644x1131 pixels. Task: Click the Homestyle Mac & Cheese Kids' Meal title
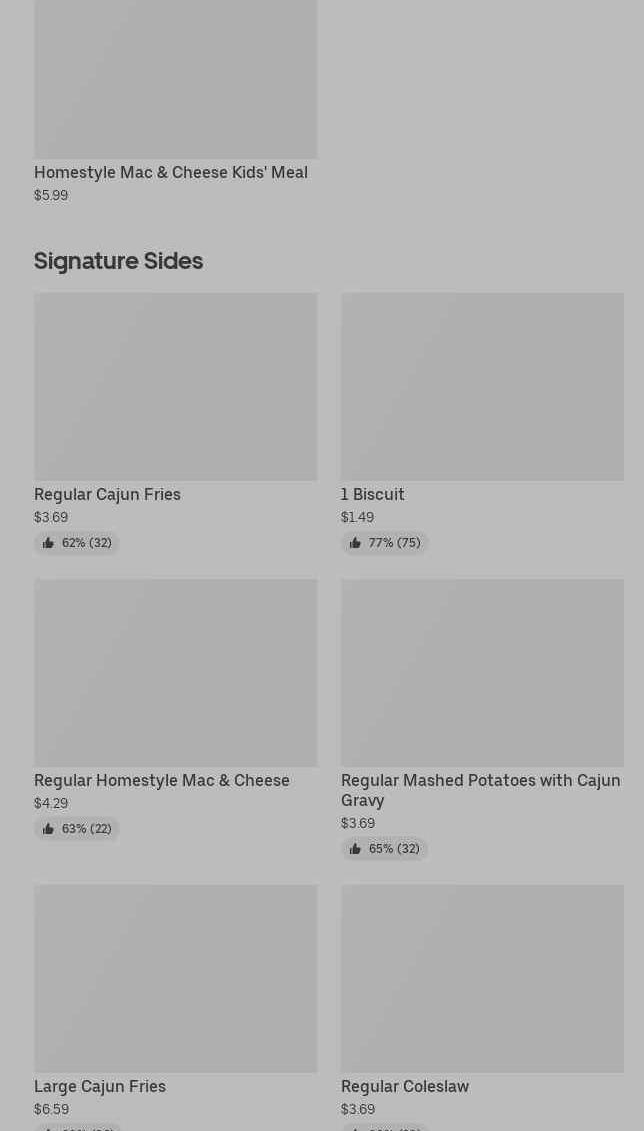pos(171,172)
